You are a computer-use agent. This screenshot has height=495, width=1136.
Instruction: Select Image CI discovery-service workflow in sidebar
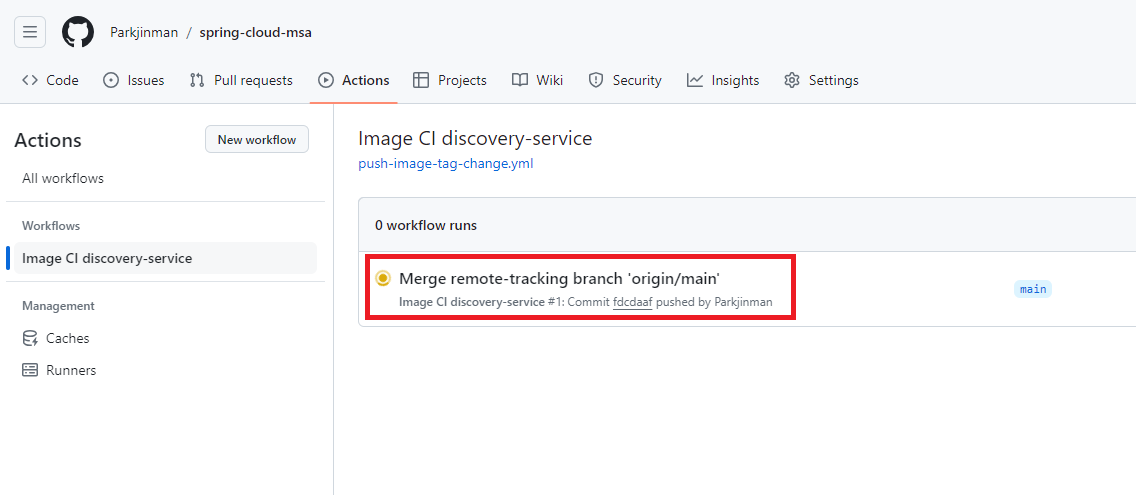pos(165,258)
